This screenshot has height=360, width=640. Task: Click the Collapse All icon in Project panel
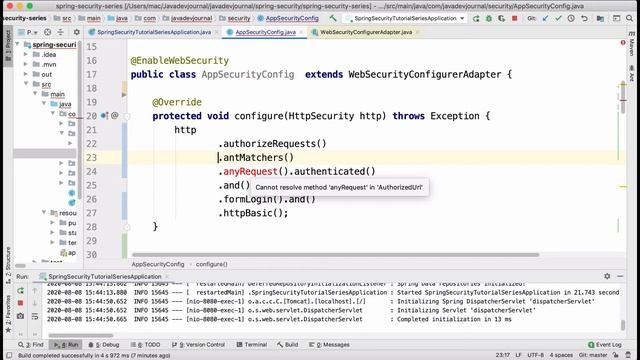point(60,32)
